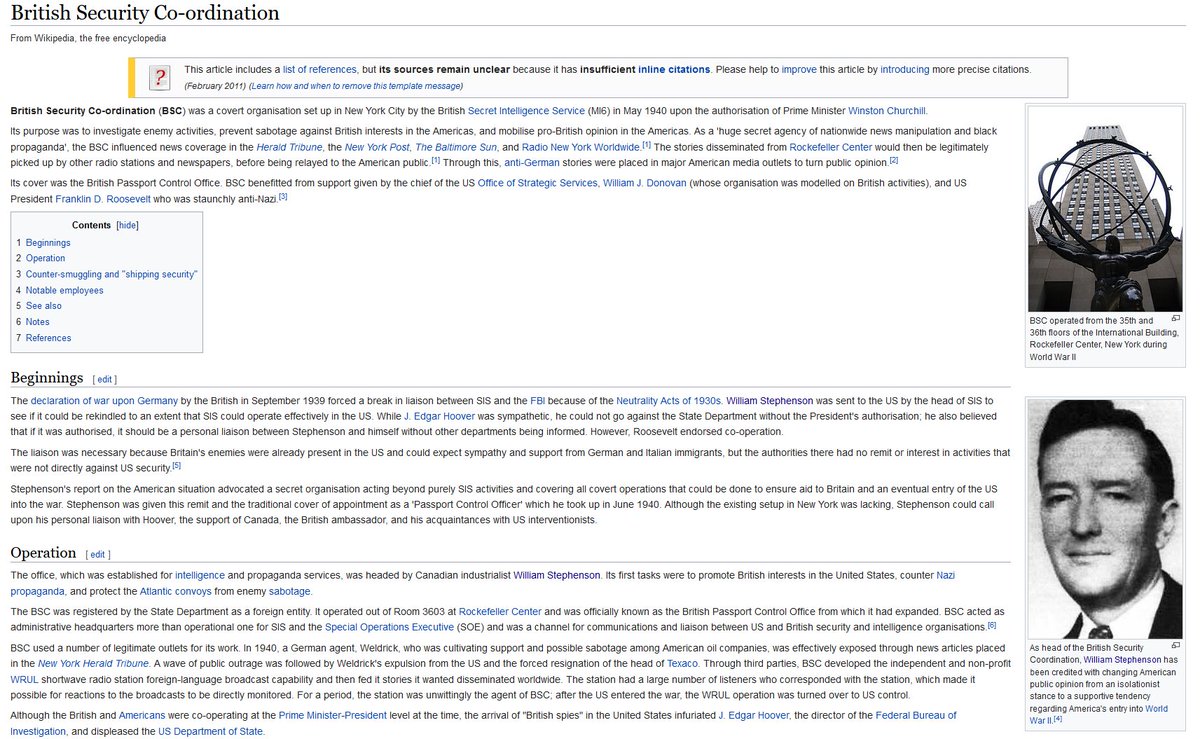This screenshot has width=1200, height=739.
Task: Open the WRUL link
Action: (26, 680)
